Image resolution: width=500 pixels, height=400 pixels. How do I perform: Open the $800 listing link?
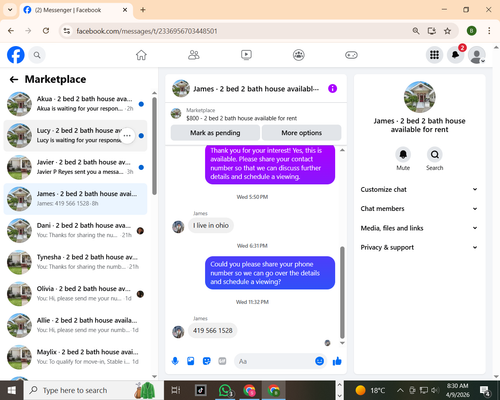pyautogui.click(x=241, y=118)
